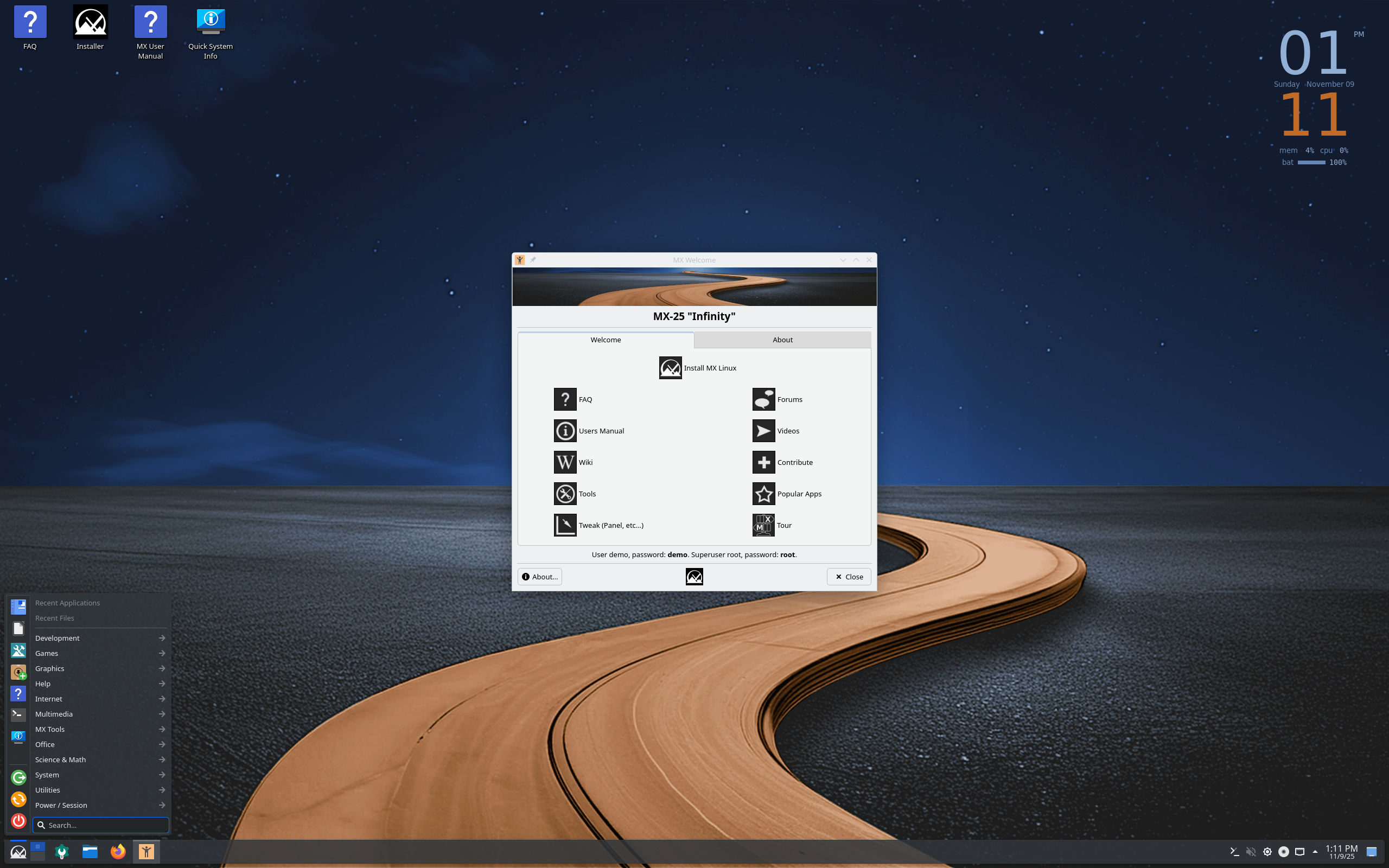
Task: Click the show desktop button on the taskbar
Action: (1371, 851)
